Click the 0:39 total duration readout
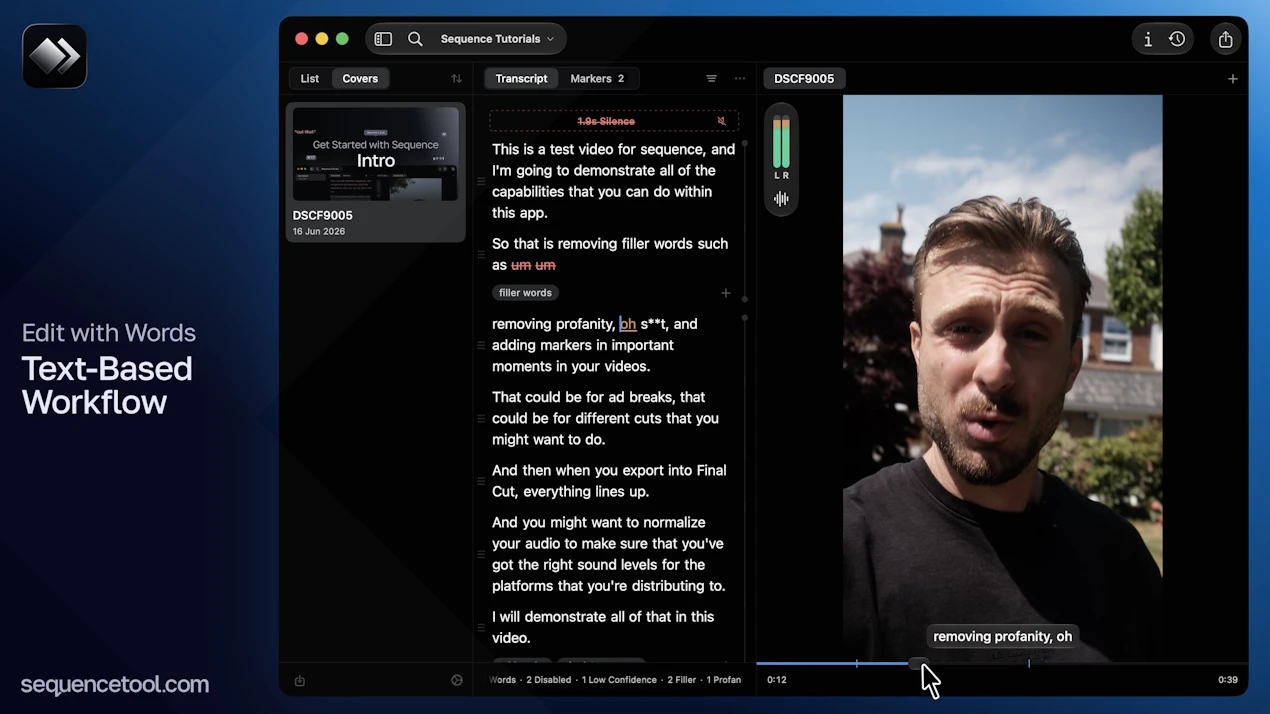This screenshot has width=1270, height=714. pyautogui.click(x=1228, y=680)
